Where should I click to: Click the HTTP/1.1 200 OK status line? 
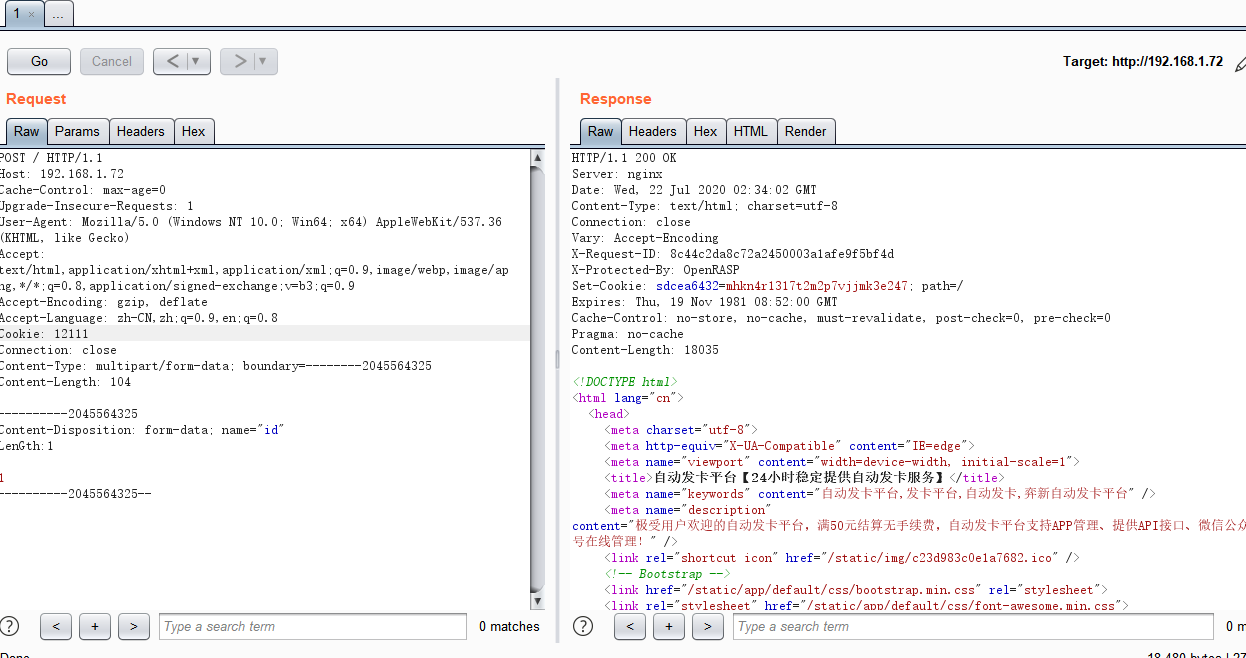coord(624,158)
